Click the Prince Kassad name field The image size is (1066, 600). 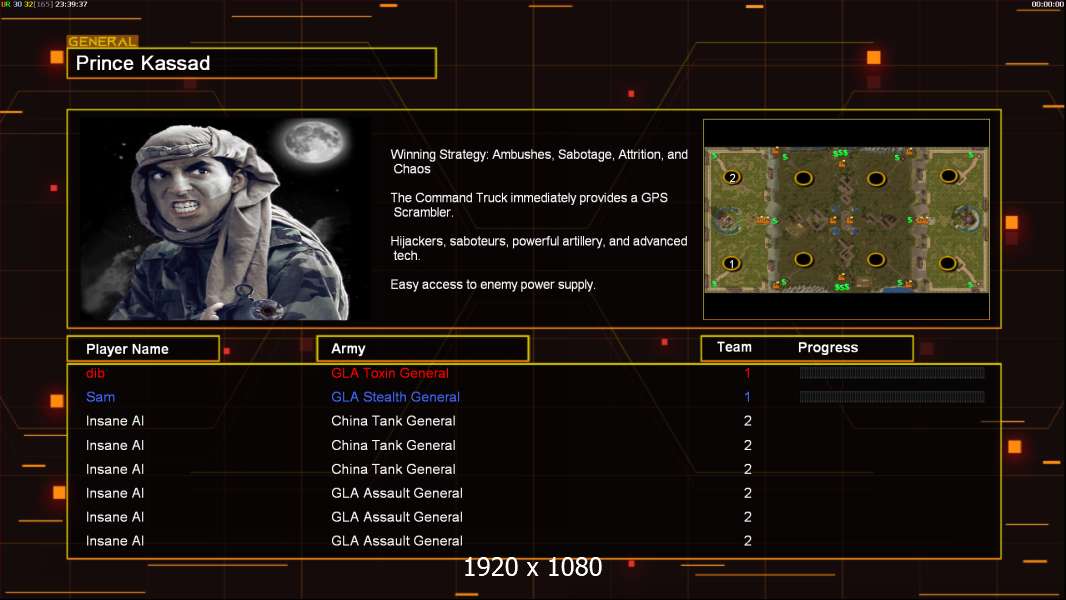click(252, 63)
